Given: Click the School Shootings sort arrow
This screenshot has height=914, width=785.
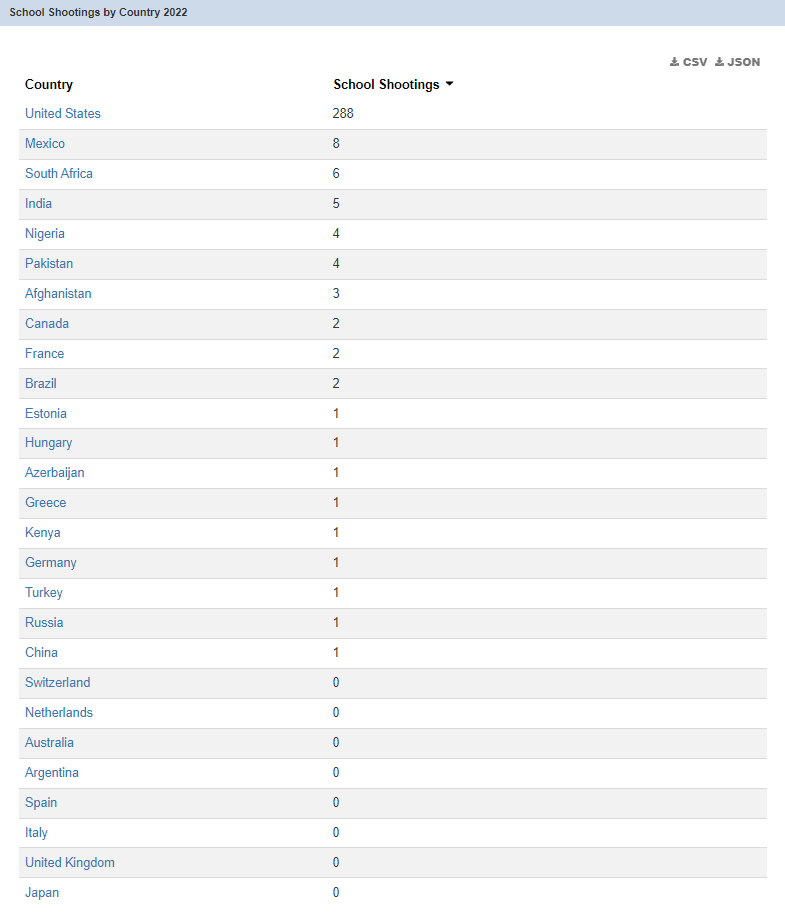Looking at the screenshot, I should tap(450, 84).
